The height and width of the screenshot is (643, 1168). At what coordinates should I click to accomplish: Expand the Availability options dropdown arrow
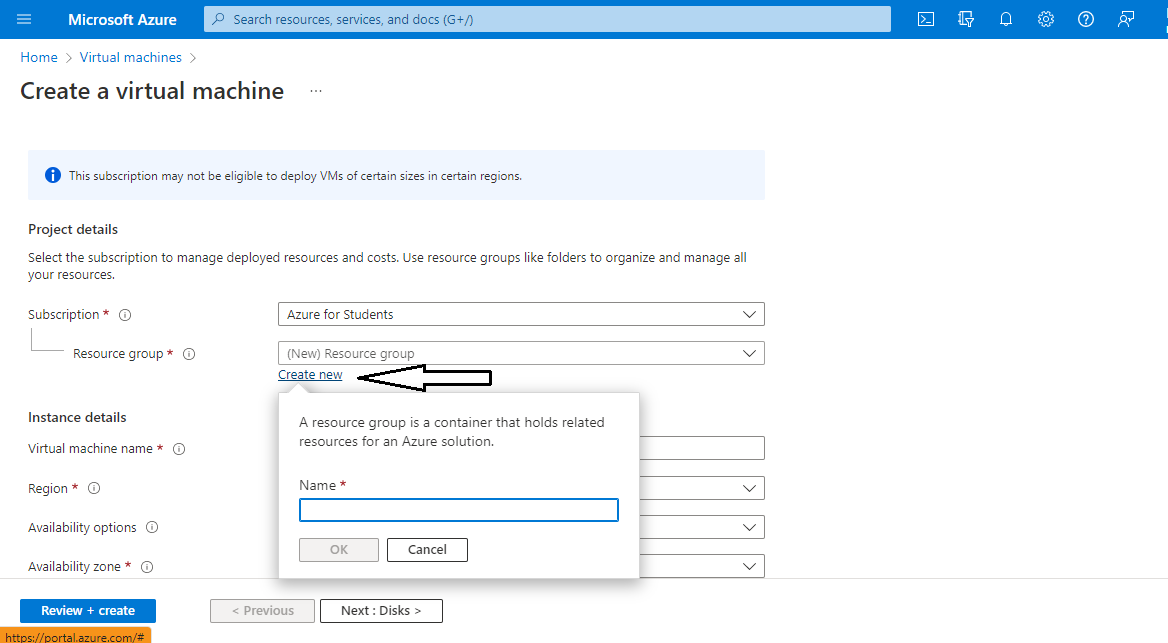tap(749, 528)
